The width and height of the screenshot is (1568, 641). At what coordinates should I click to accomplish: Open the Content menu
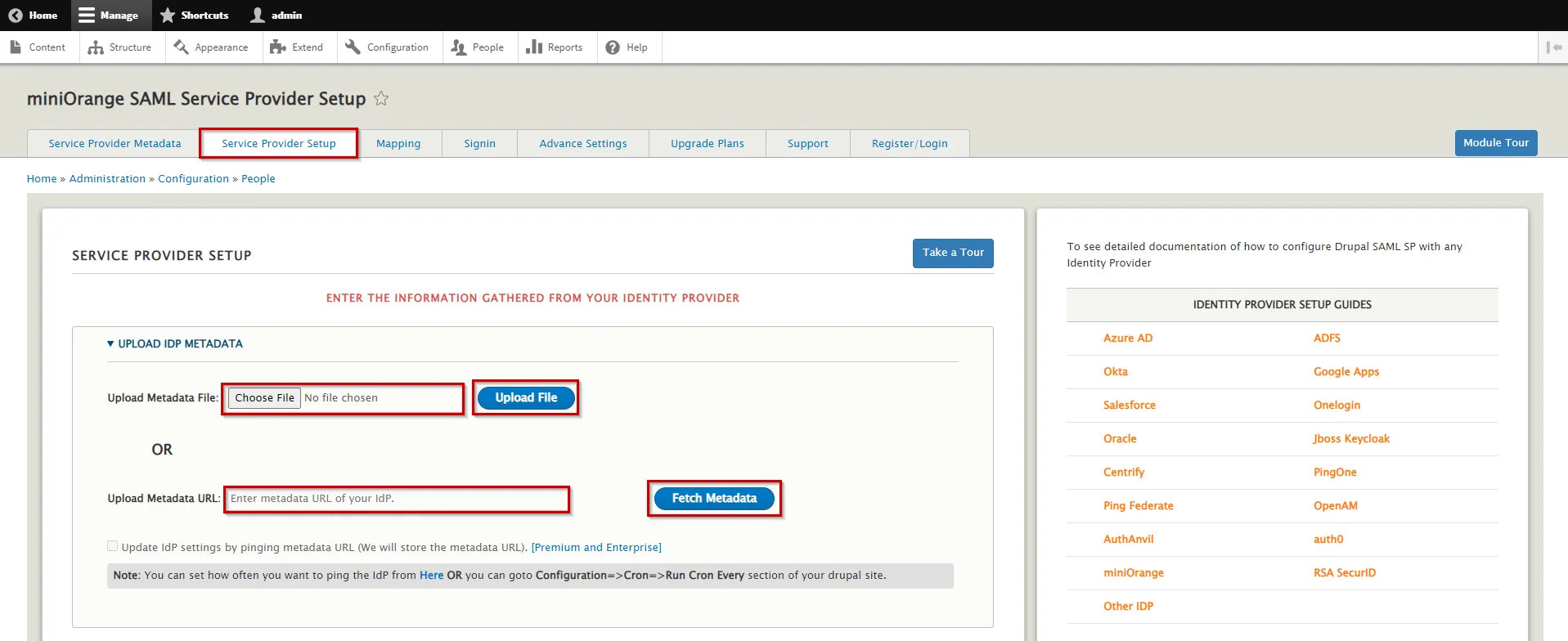coord(38,47)
